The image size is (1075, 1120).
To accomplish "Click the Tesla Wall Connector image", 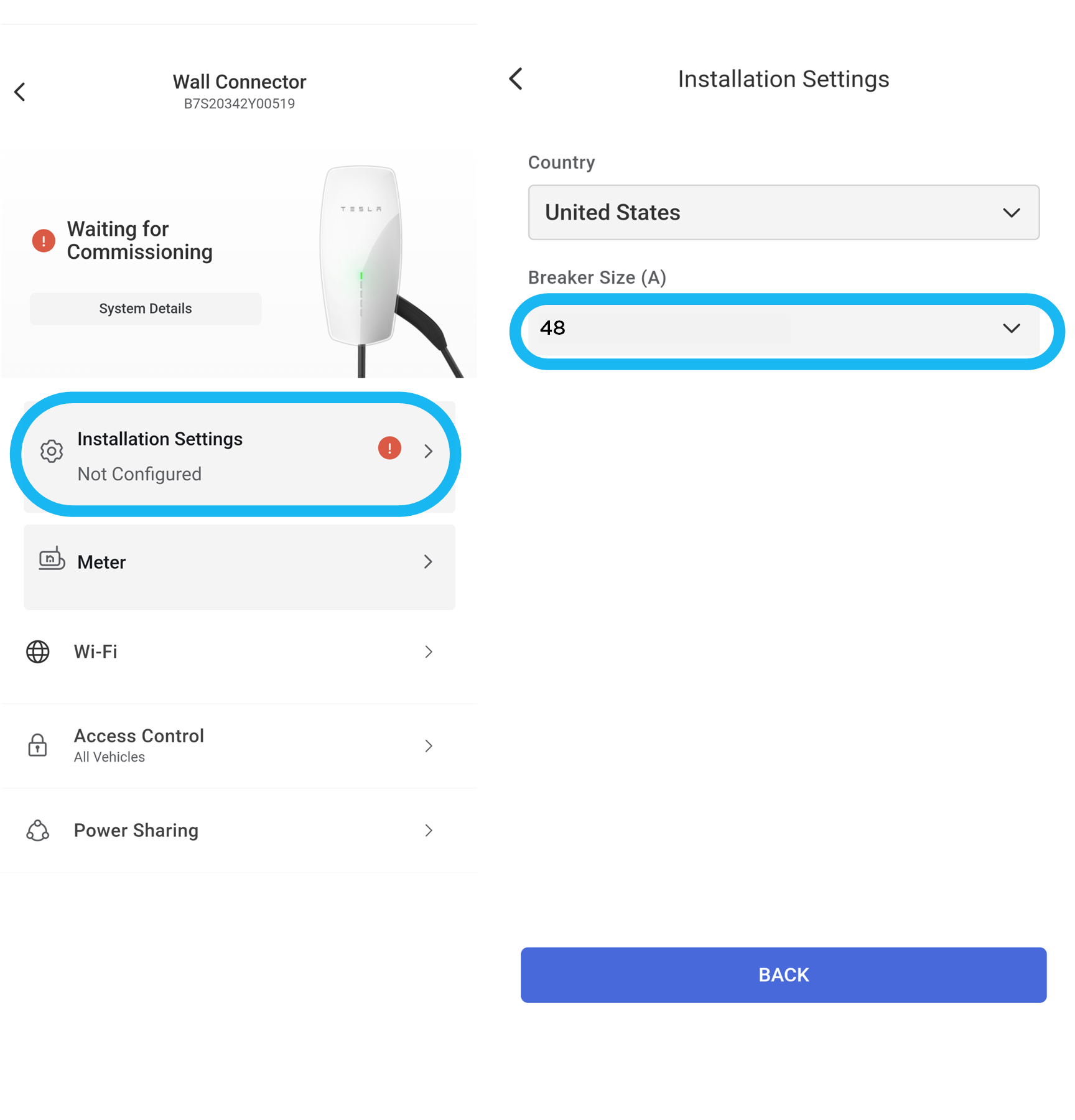I will point(386,271).
